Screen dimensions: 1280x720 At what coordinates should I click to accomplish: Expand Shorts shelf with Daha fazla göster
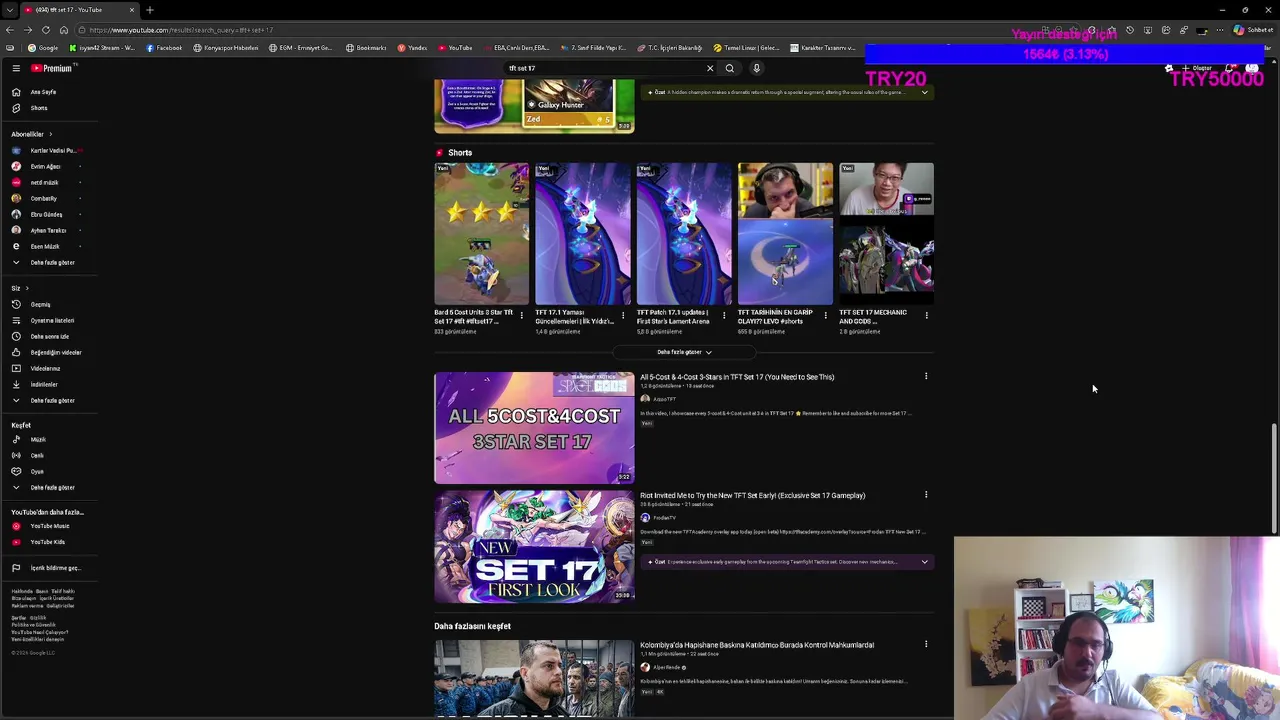click(684, 352)
